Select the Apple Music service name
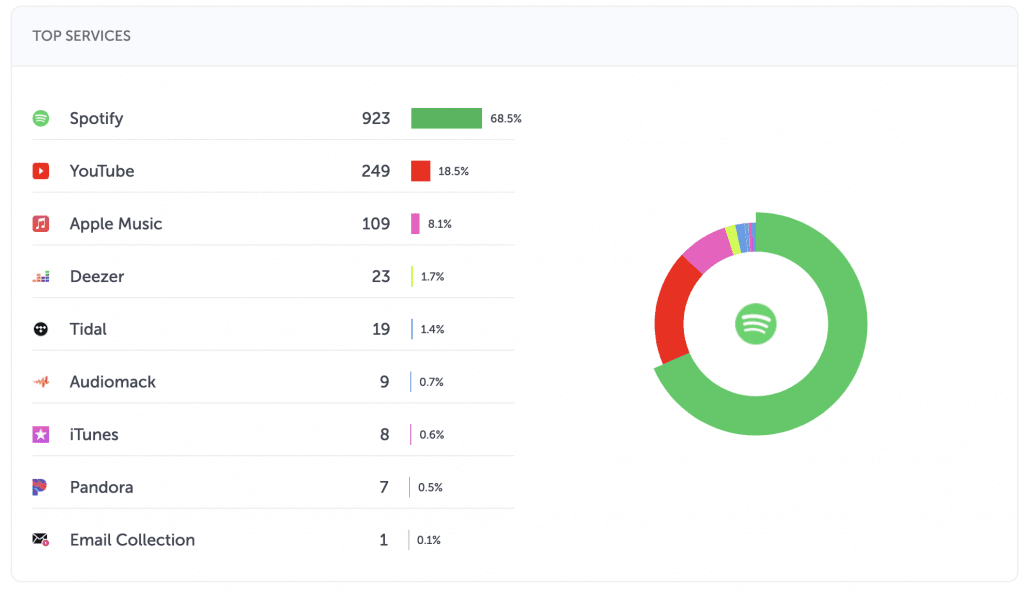The image size is (1024, 591). point(116,224)
